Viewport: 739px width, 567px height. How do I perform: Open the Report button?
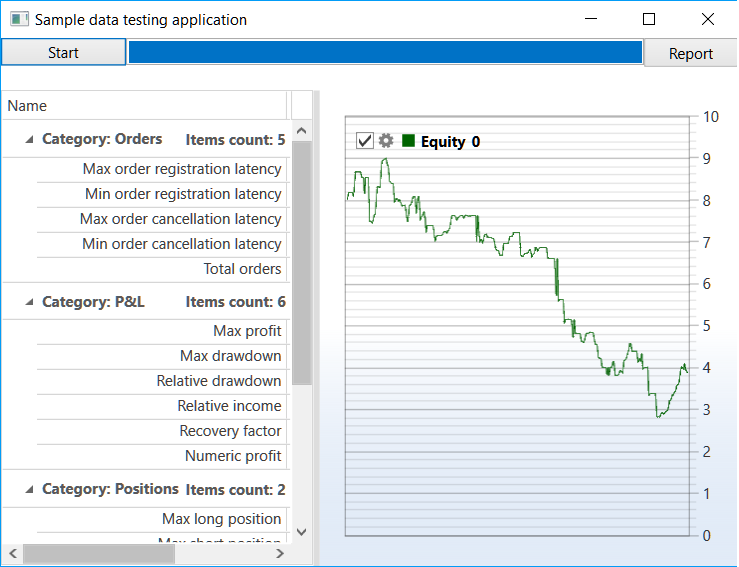pos(690,54)
